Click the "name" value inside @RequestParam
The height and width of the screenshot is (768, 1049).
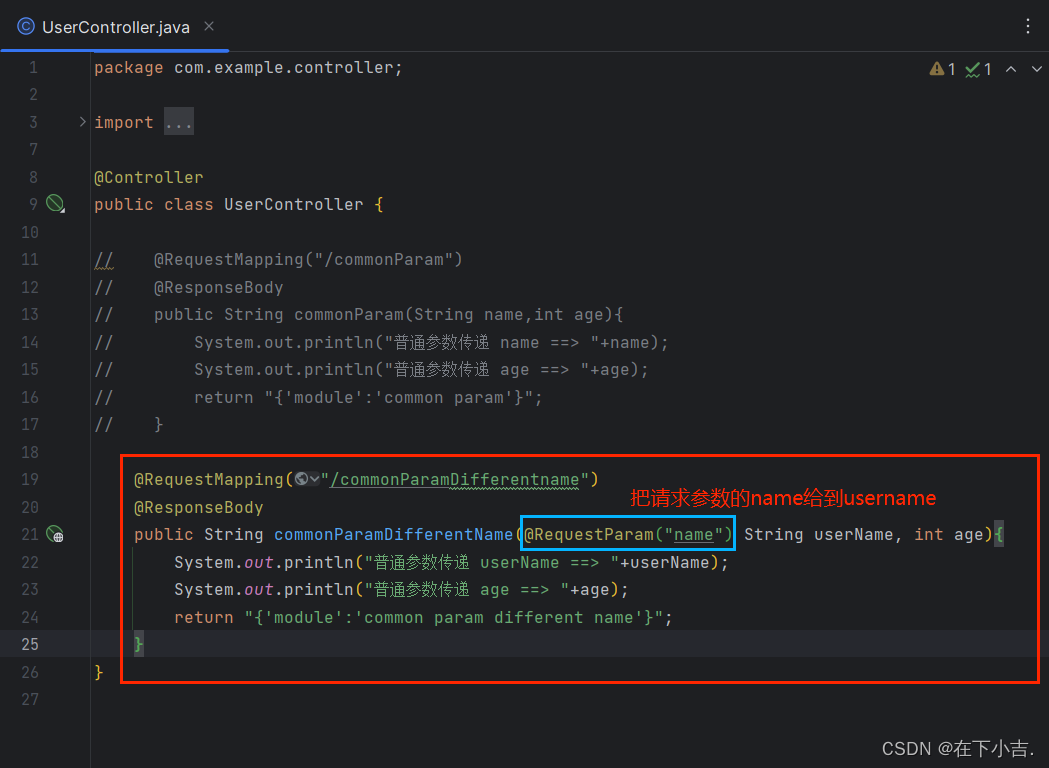point(694,535)
